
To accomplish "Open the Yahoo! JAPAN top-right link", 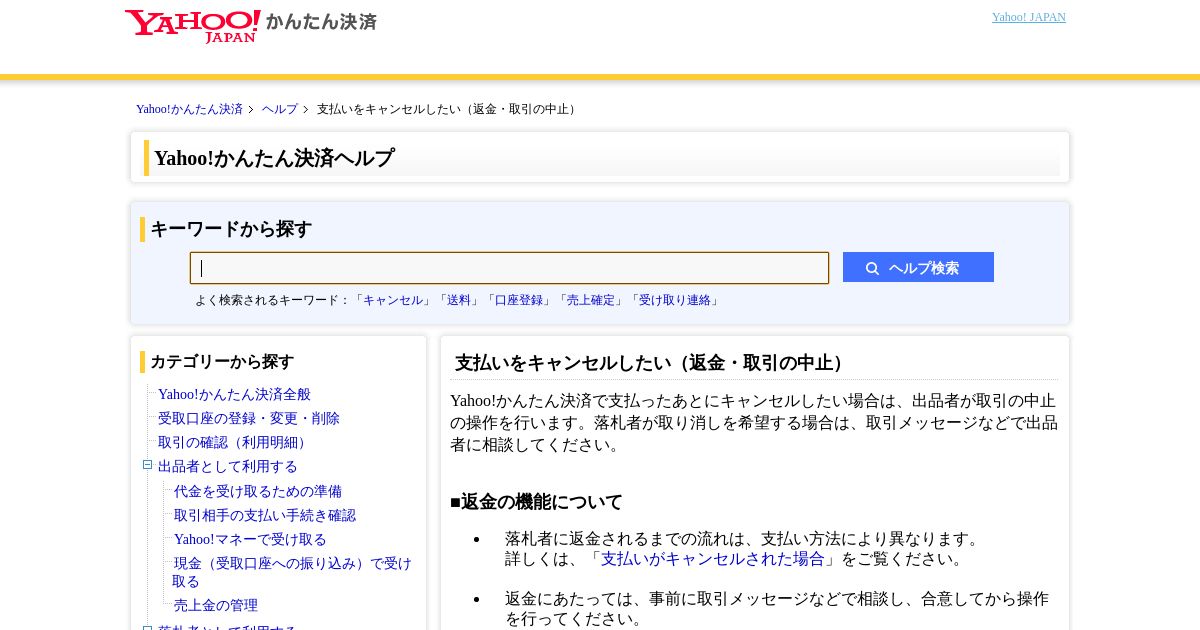I will 1028,17.
